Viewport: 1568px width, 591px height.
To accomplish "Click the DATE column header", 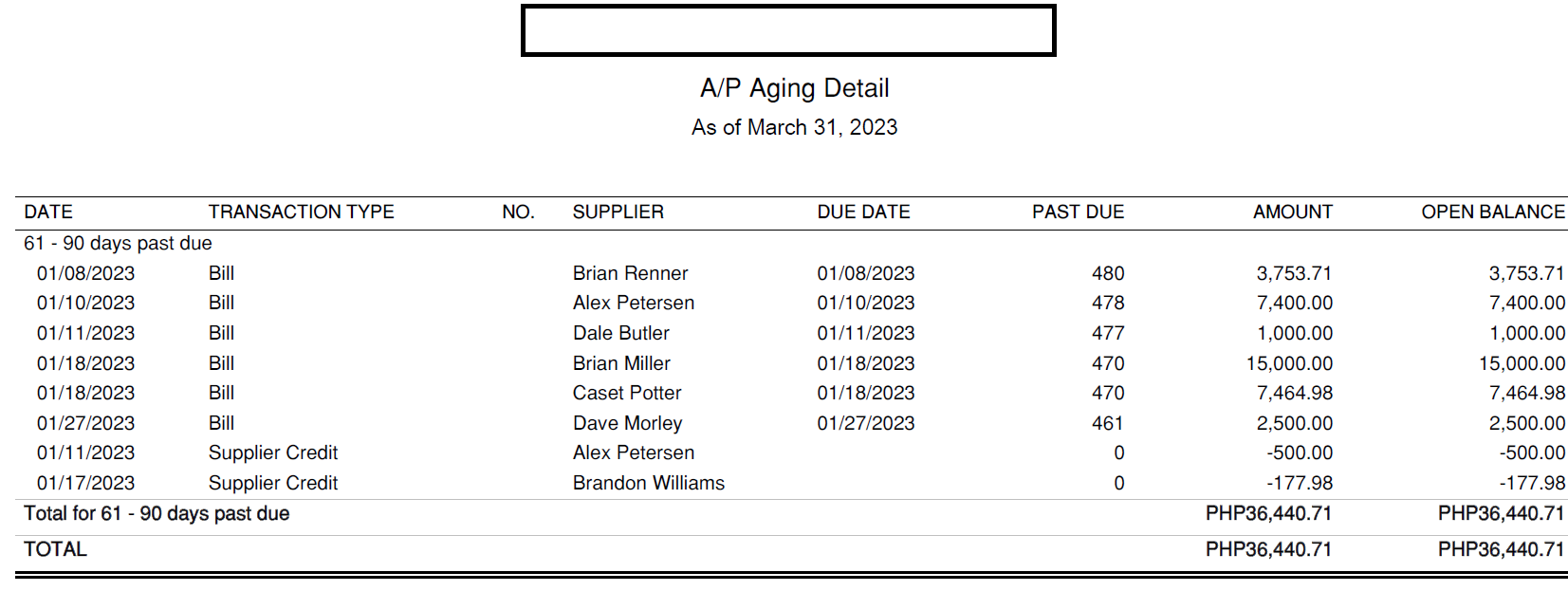I will [48, 212].
